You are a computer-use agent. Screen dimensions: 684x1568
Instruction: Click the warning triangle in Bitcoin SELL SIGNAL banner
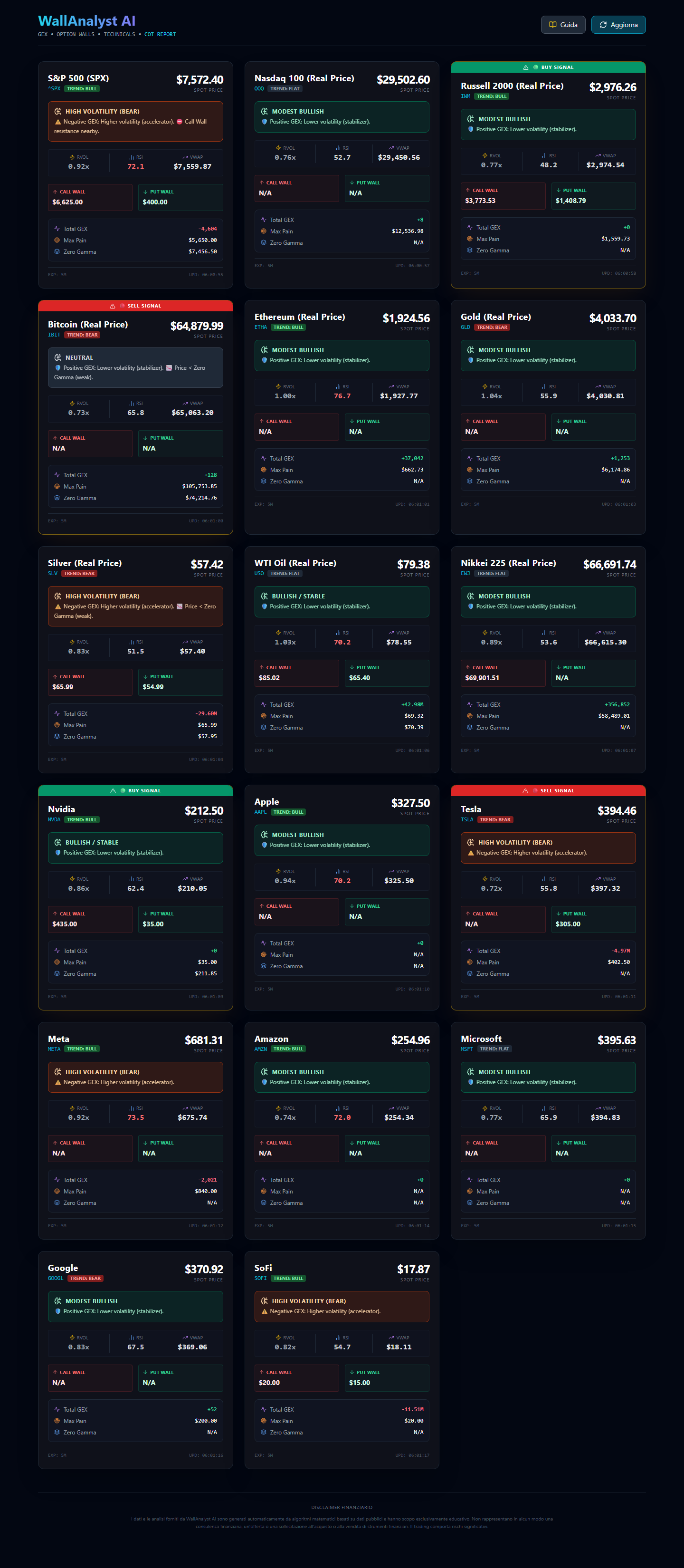point(113,306)
